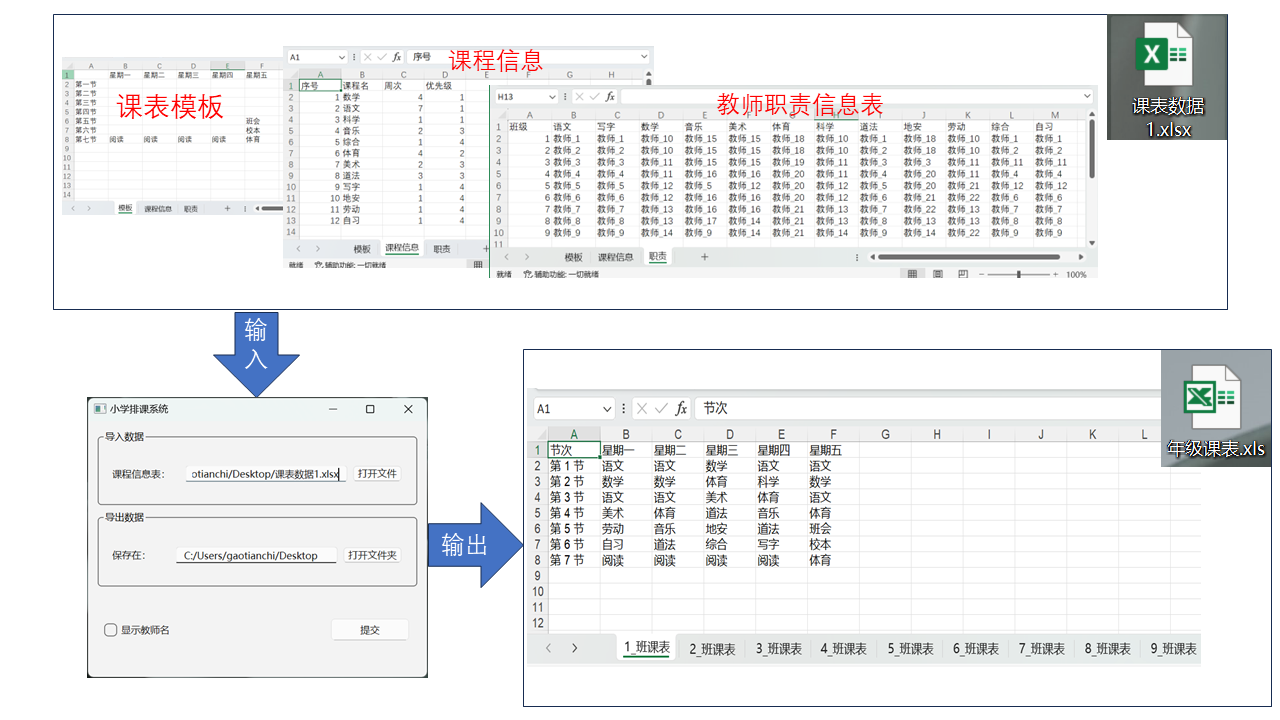Expand the H13 name box dropdown

point(552,97)
